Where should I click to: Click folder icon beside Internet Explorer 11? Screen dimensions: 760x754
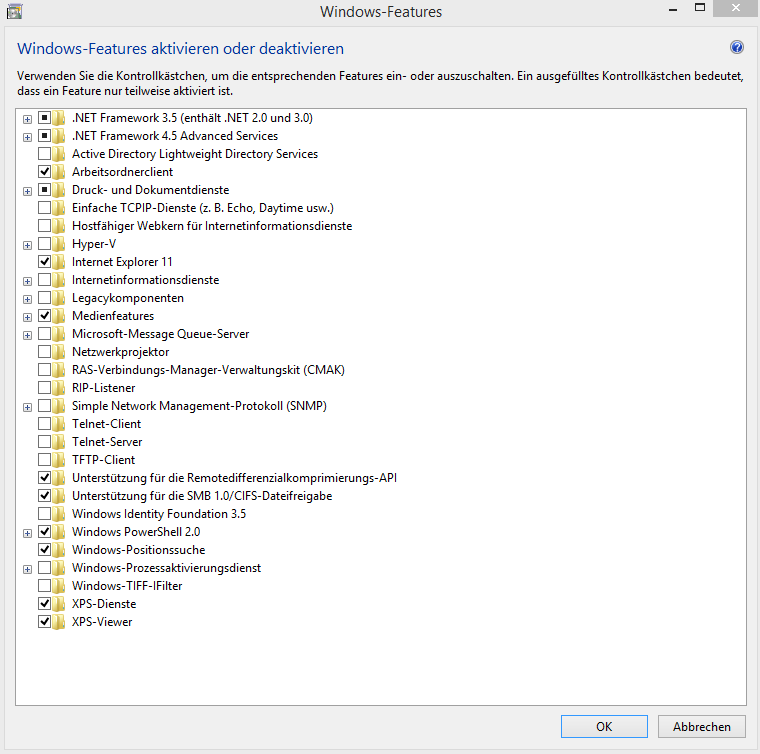(59, 262)
